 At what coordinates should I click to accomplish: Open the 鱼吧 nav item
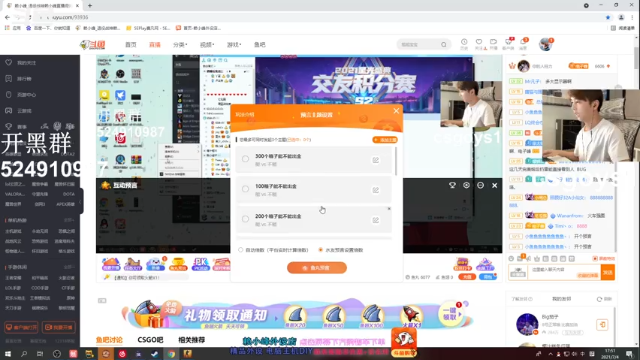click(260, 44)
